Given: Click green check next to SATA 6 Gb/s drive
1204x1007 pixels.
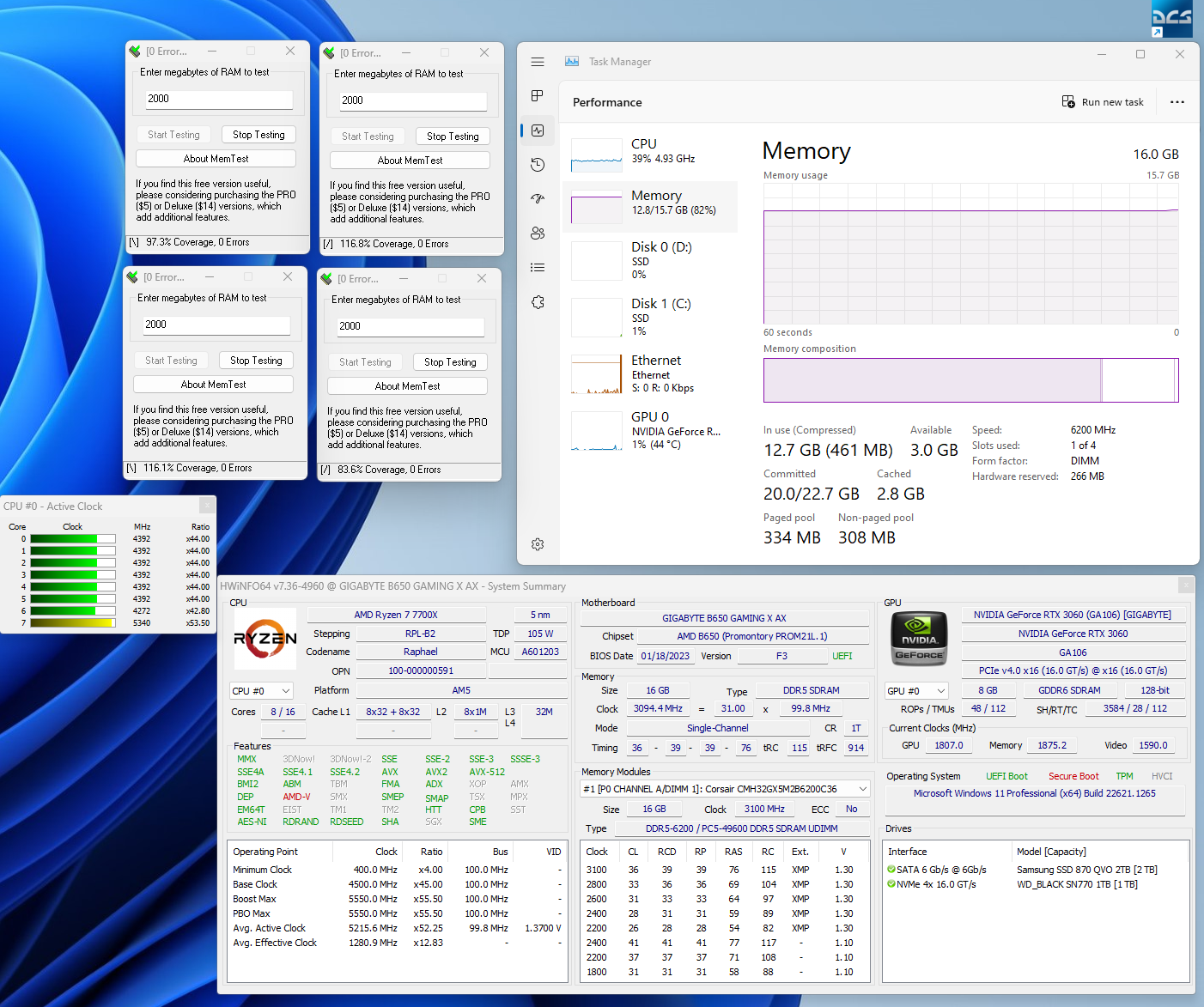Looking at the screenshot, I should (x=891, y=870).
